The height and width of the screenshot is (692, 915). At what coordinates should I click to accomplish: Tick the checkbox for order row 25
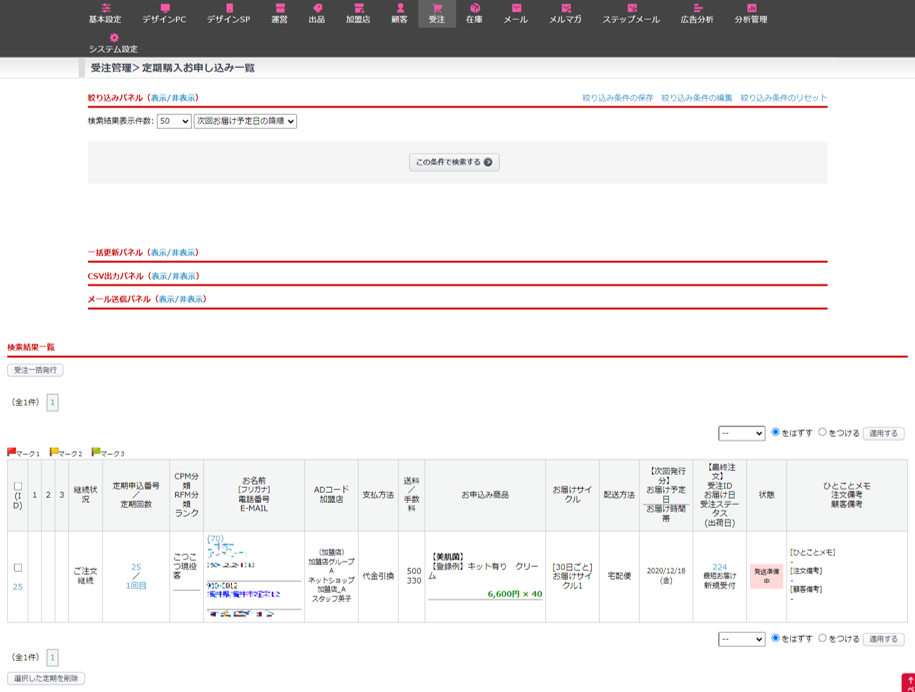[x=17, y=568]
